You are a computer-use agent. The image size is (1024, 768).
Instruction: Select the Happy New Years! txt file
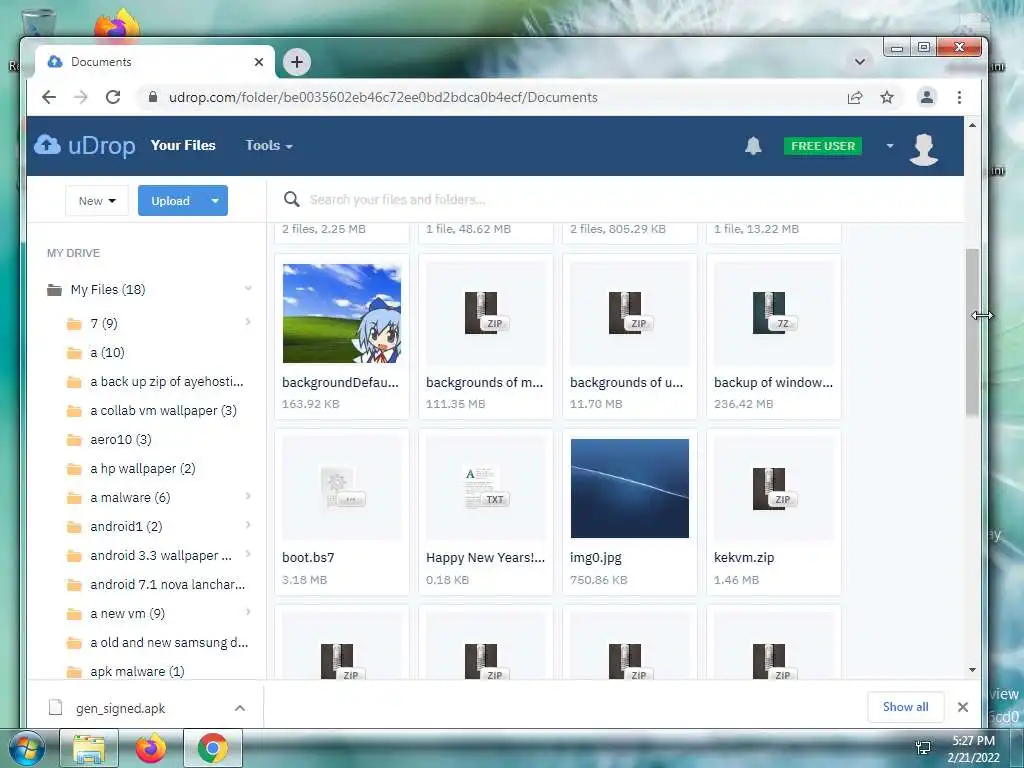485,512
